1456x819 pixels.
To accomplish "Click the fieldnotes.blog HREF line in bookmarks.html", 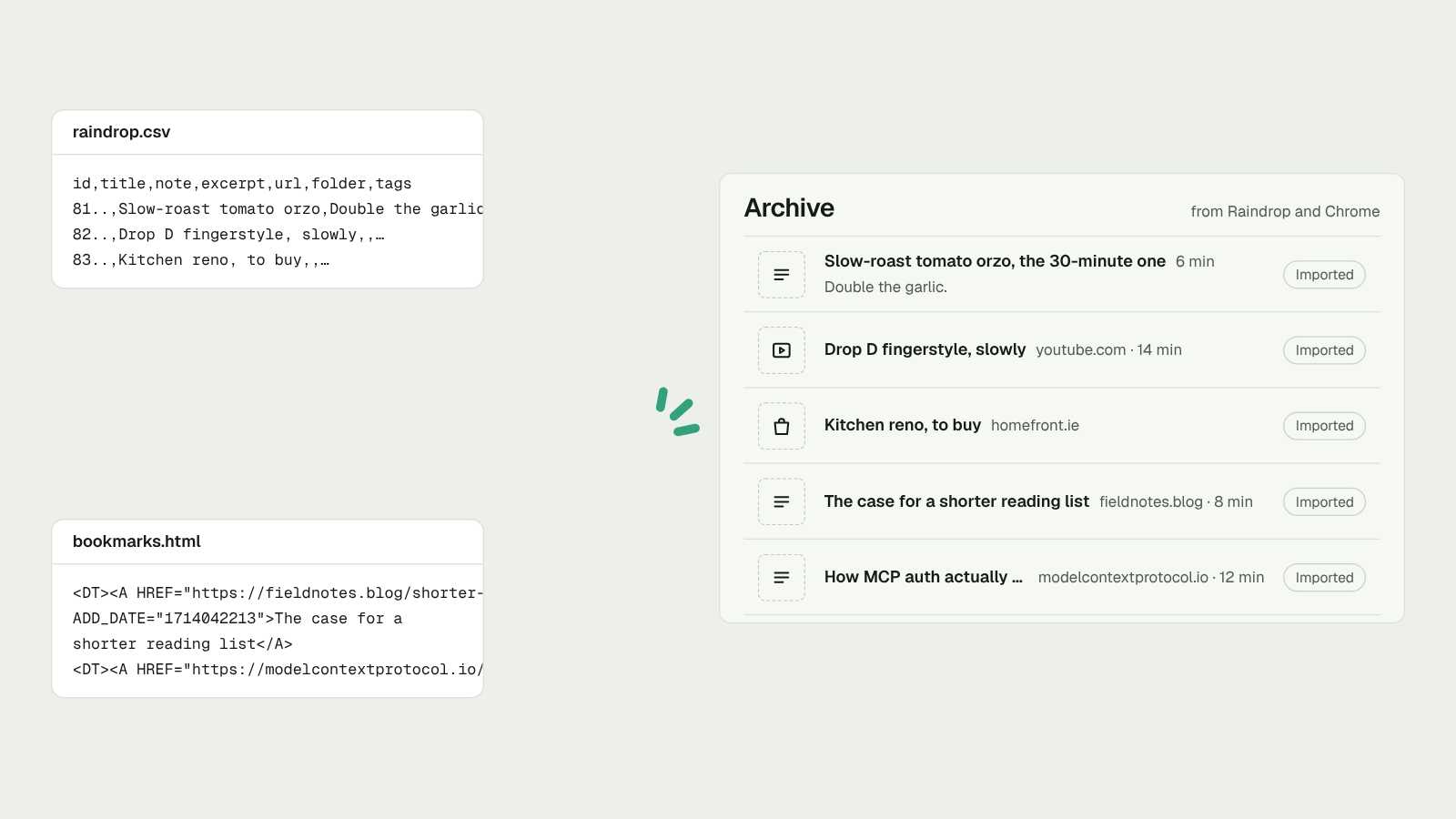I will point(278,593).
